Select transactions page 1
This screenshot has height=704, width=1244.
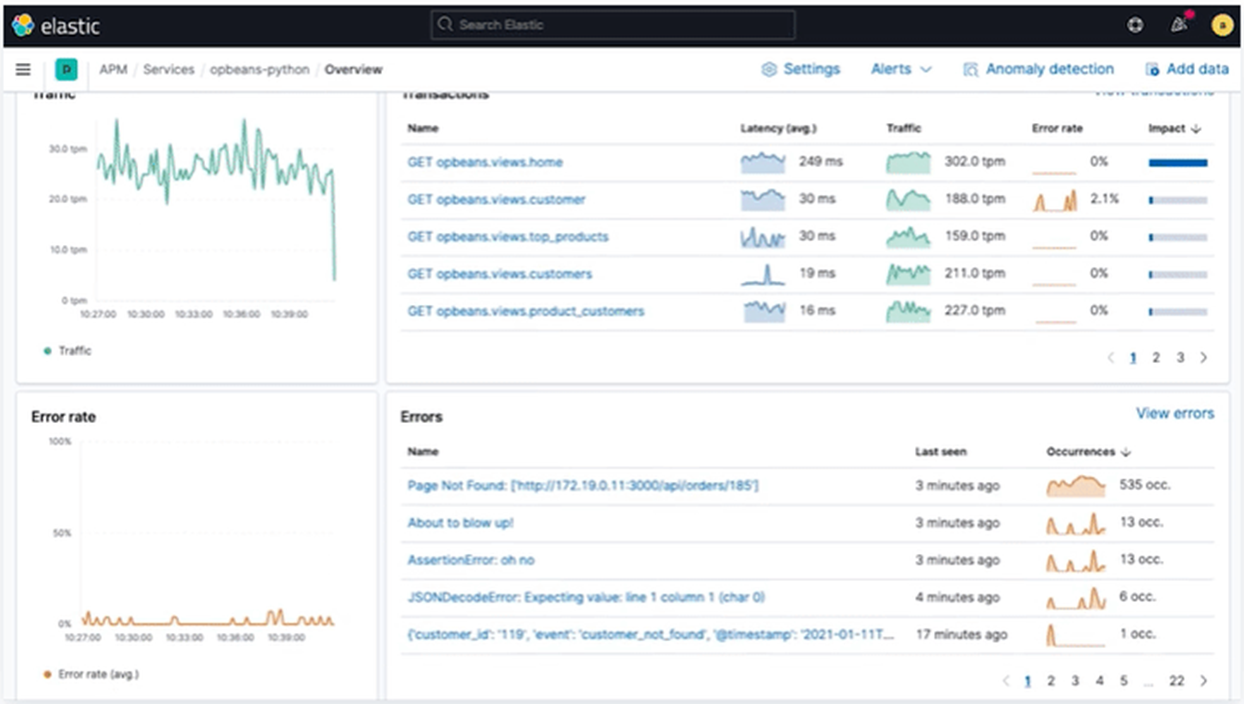1133,357
